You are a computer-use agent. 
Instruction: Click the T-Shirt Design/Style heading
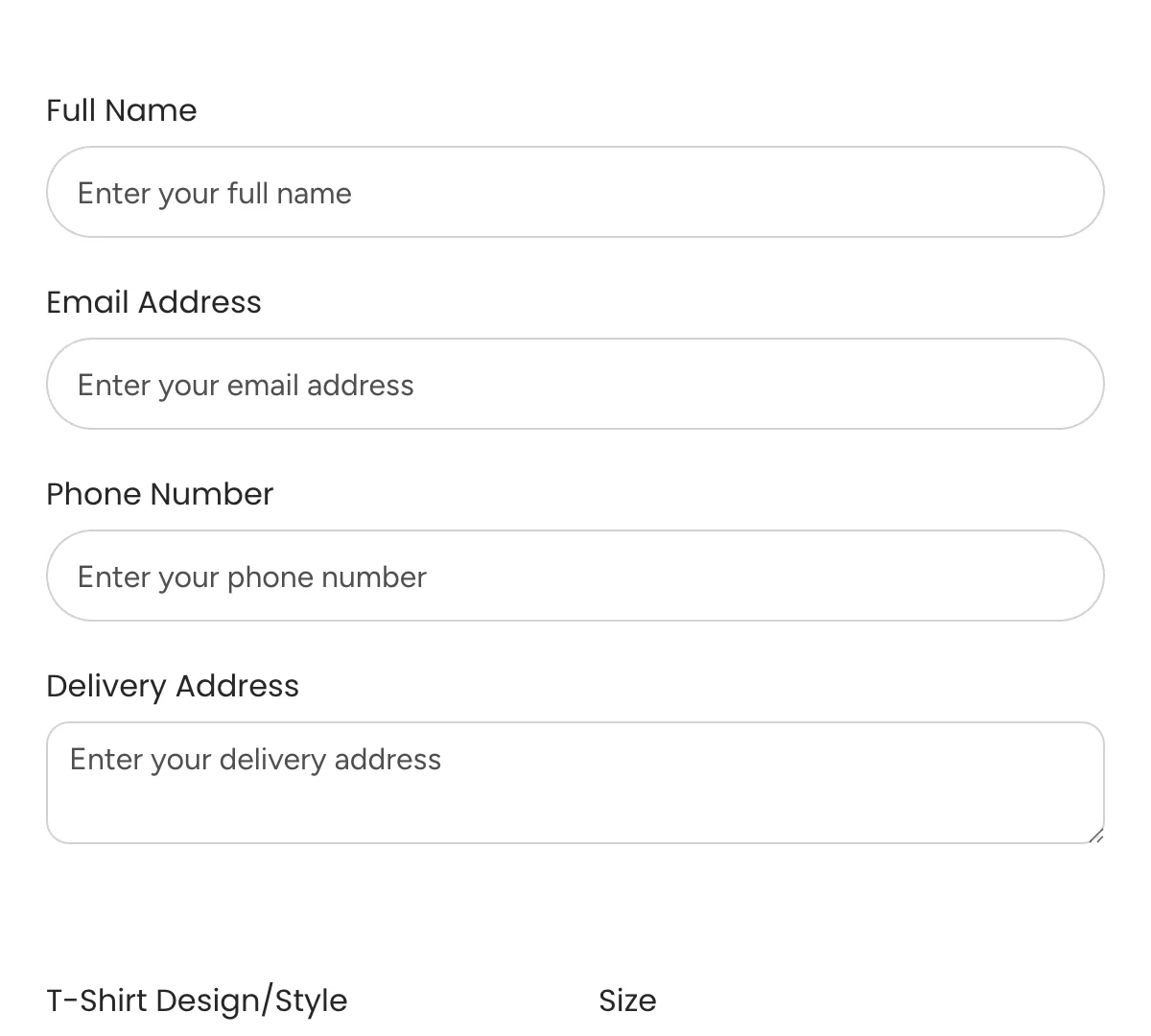(197, 1001)
